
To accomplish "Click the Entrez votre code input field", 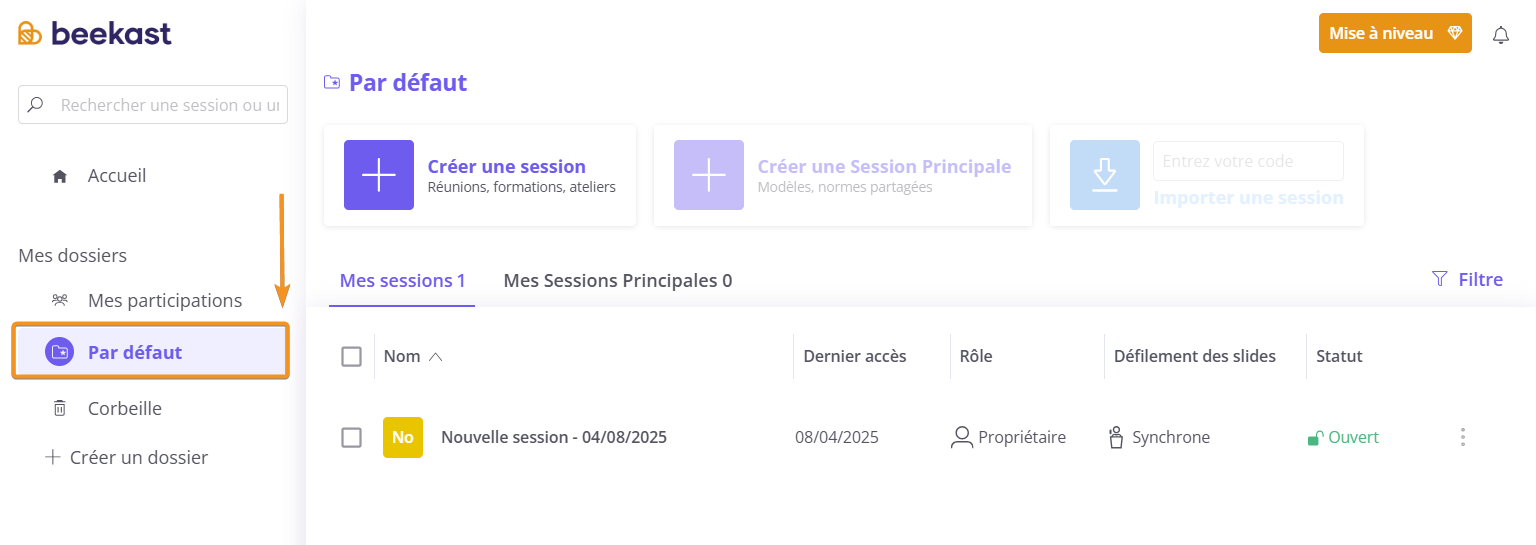I will coord(1248,161).
